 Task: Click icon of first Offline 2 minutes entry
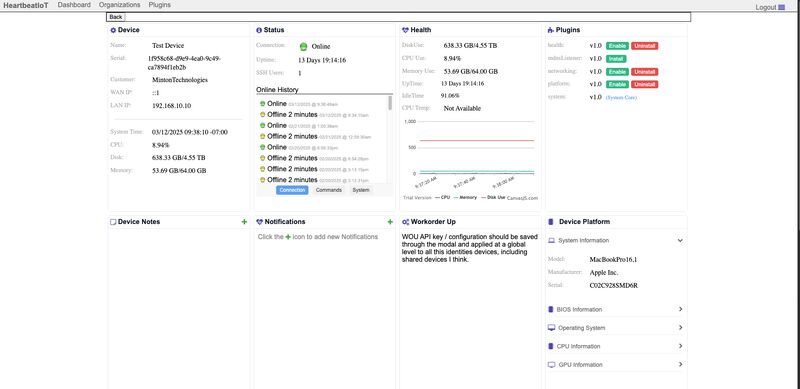262,115
